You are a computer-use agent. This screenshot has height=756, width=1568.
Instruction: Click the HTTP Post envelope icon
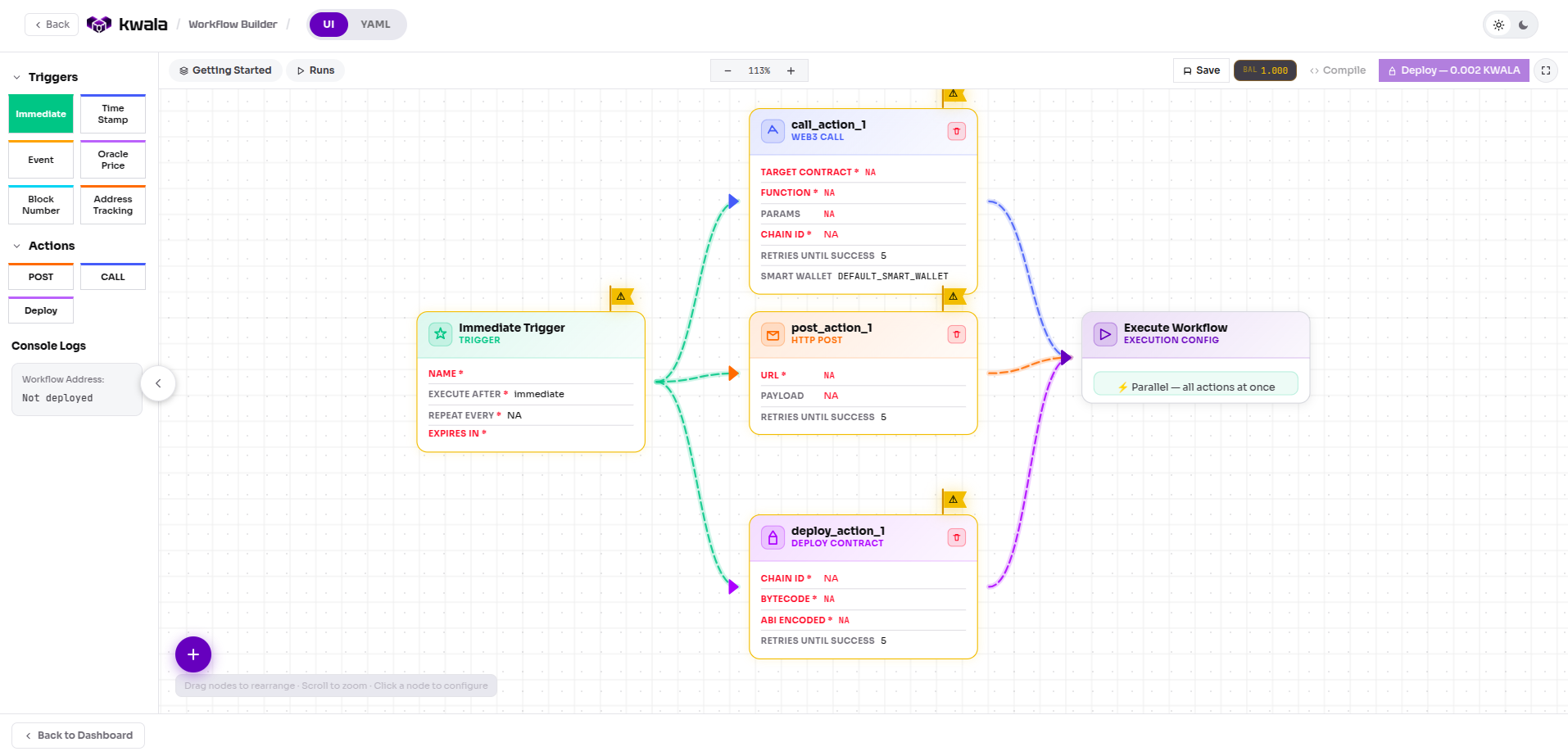pyautogui.click(x=773, y=334)
